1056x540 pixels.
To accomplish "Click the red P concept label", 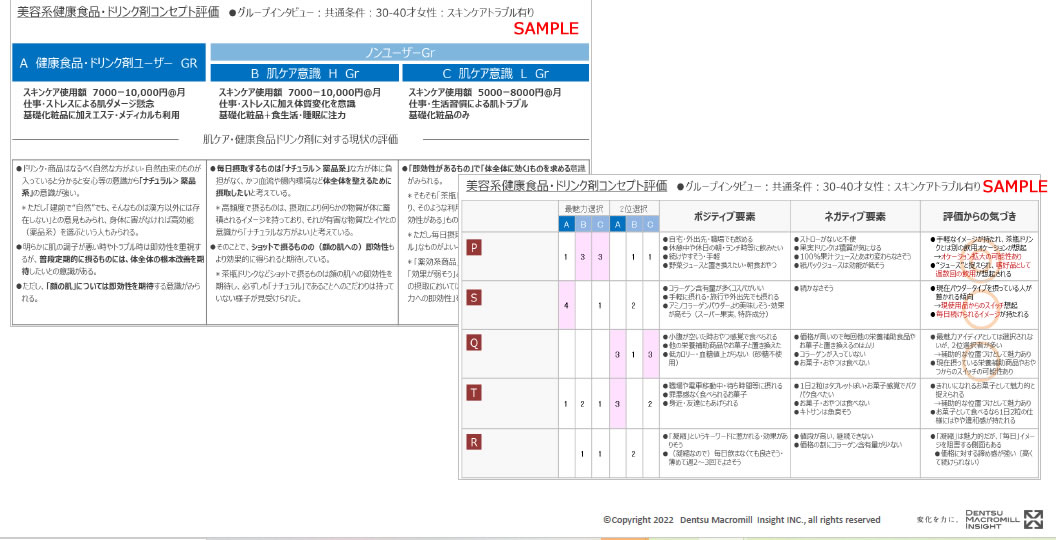I will point(474,248).
